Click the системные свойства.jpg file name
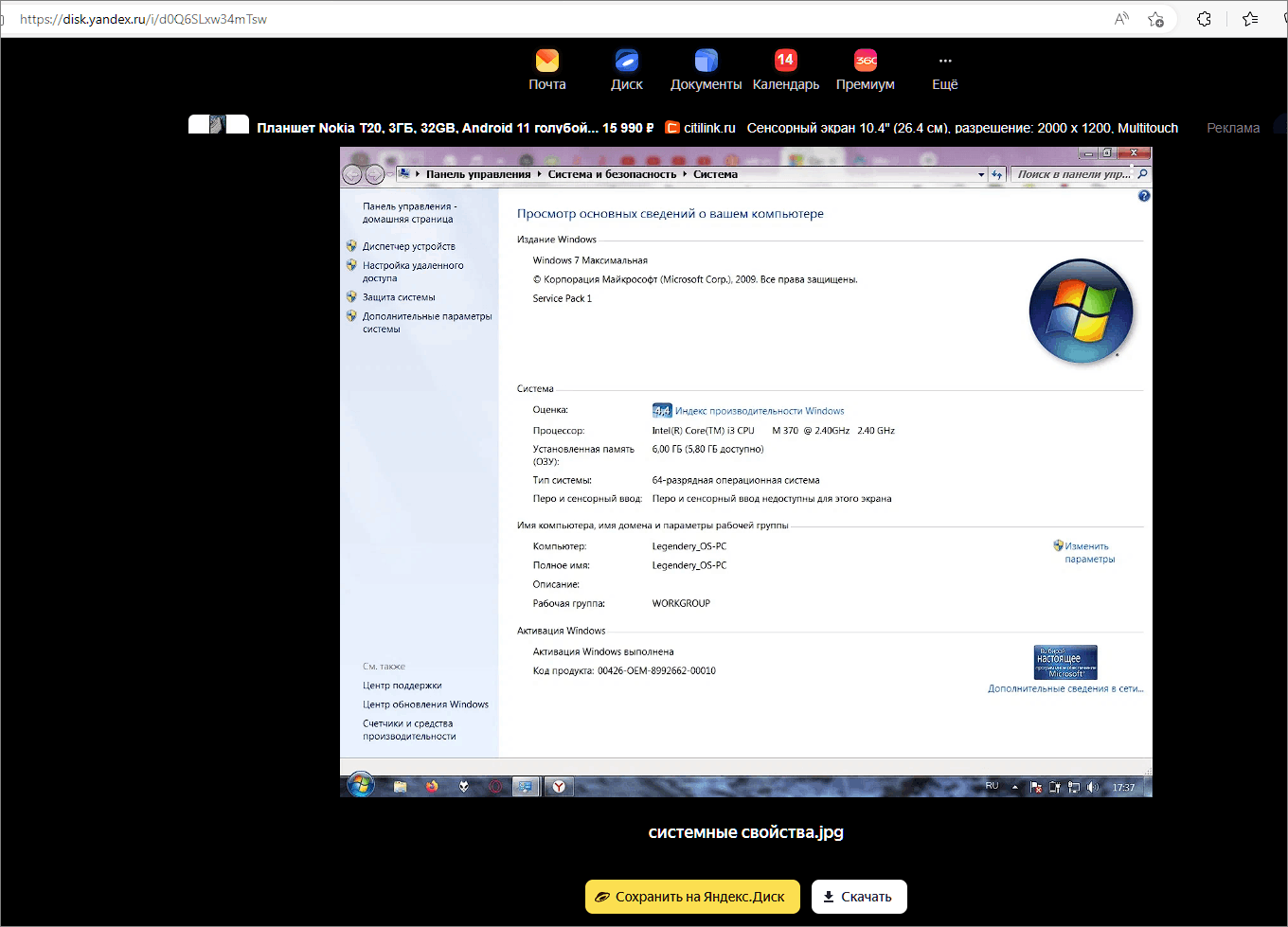 click(x=745, y=832)
